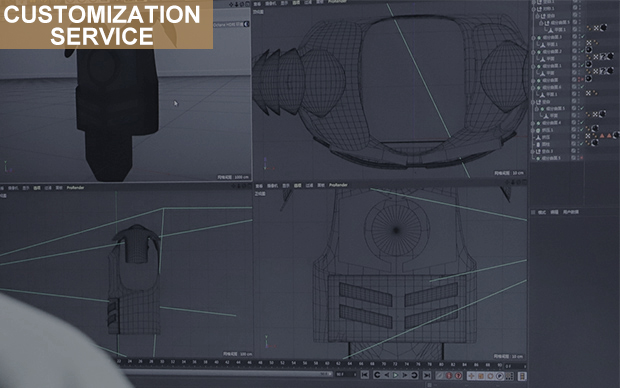Viewport: 620px width, 388px height.
Task: Select the scale keyframe square icon
Action: (x=481, y=376)
